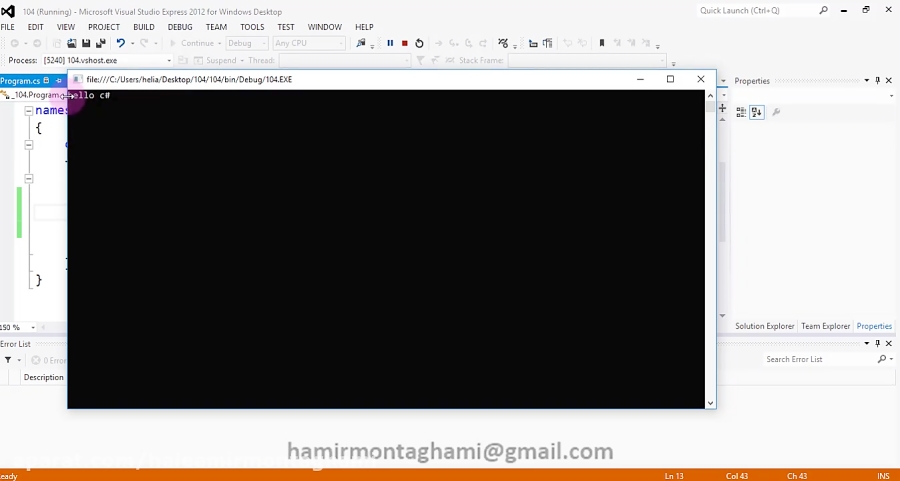The height and width of the screenshot is (481, 900).
Task: Open the EDIT menu
Action: pyautogui.click(x=35, y=27)
